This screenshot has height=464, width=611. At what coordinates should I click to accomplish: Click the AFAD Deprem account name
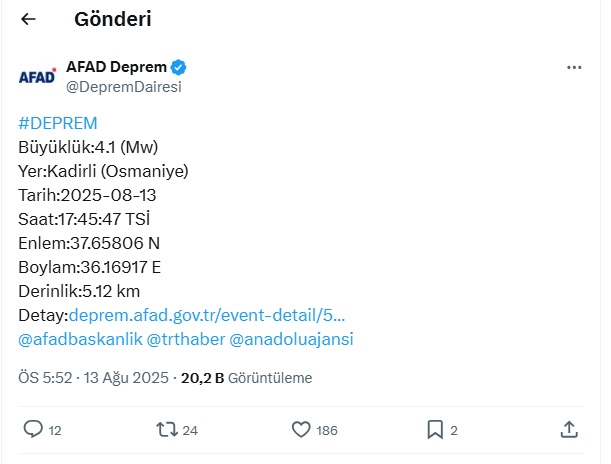(x=117, y=67)
